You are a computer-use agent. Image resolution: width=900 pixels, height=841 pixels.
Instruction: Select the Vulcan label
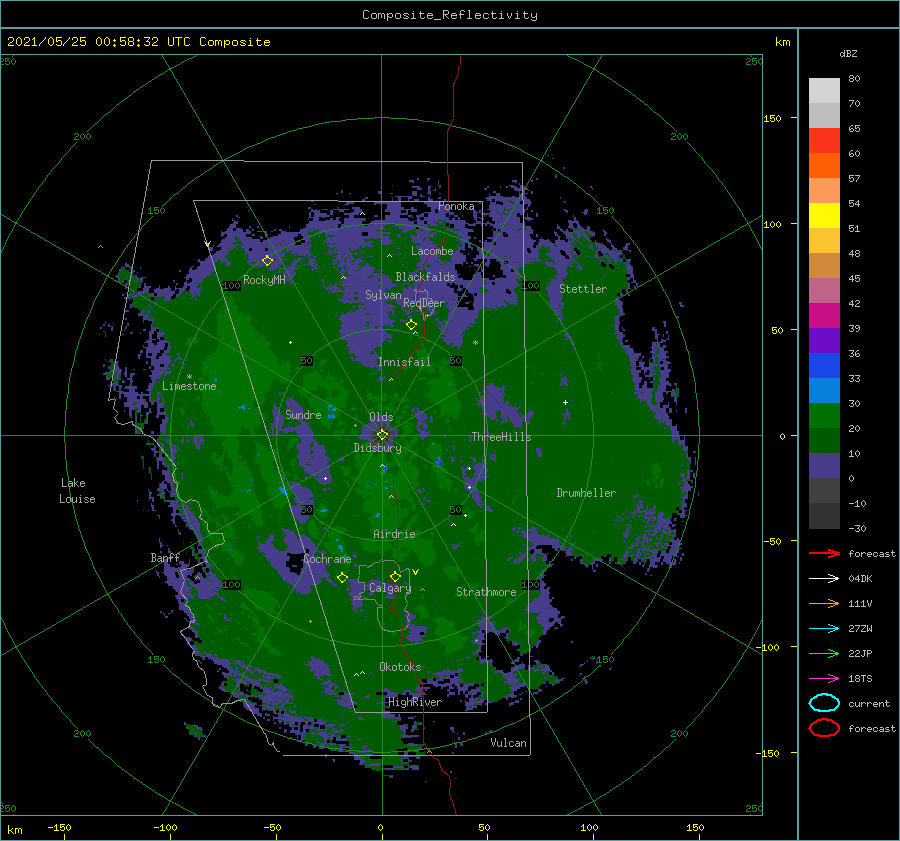click(508, 743)
